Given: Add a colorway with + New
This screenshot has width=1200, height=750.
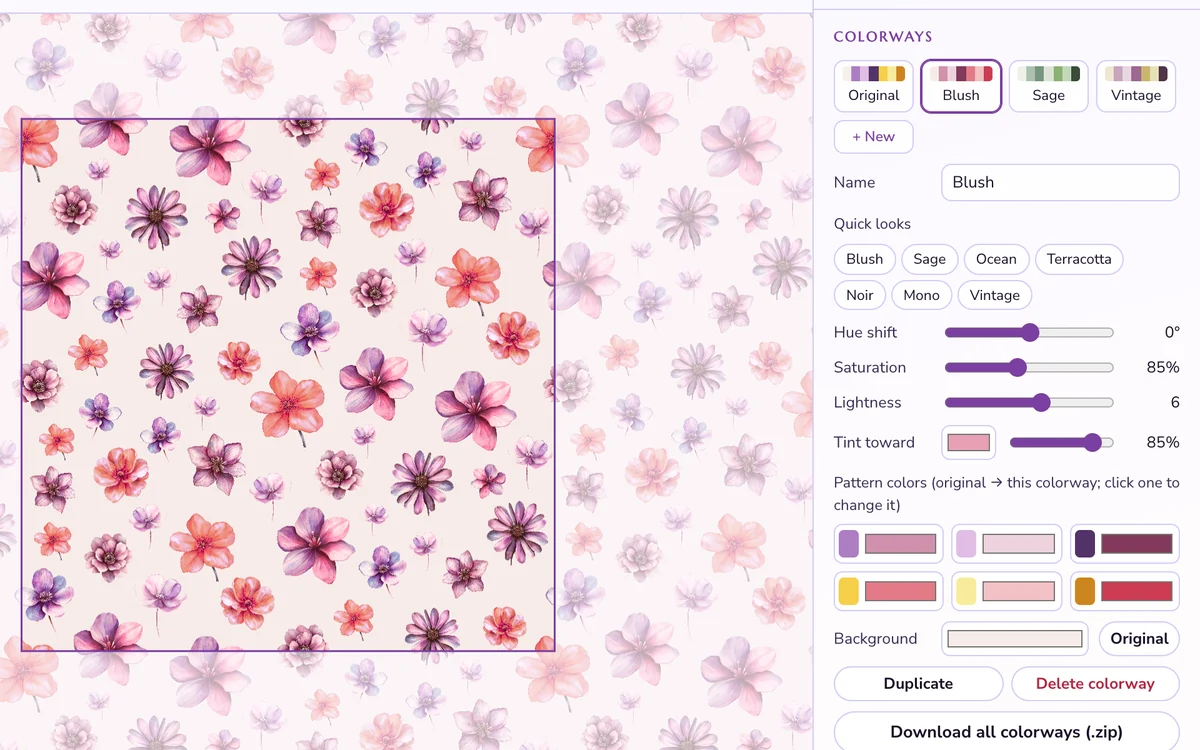Looking at the screenshot, I should 874,137.
